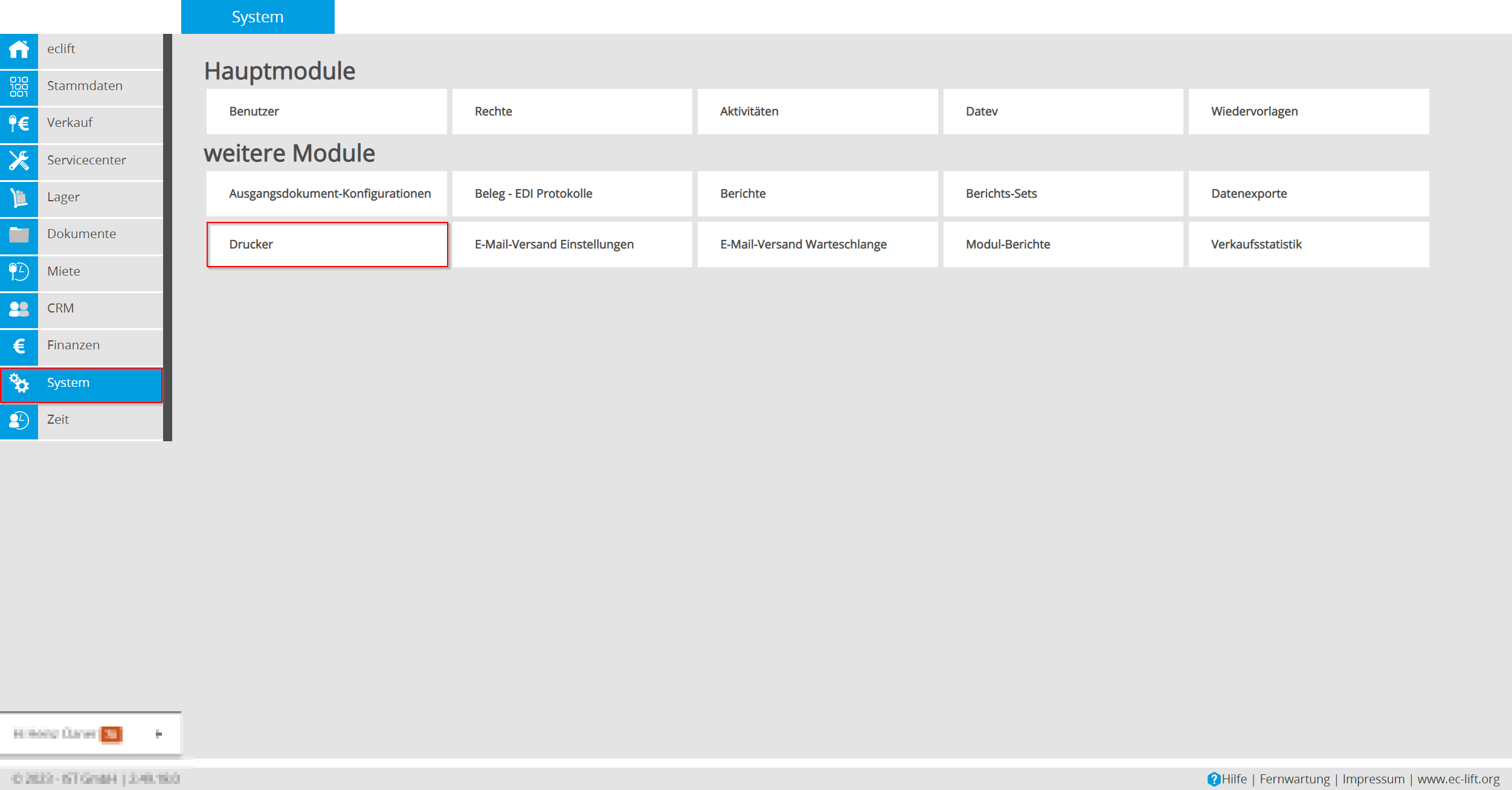Click the CRM people icon
Image resolution: width=1512 pixels, height=790 pixels.
click(19, 309)
